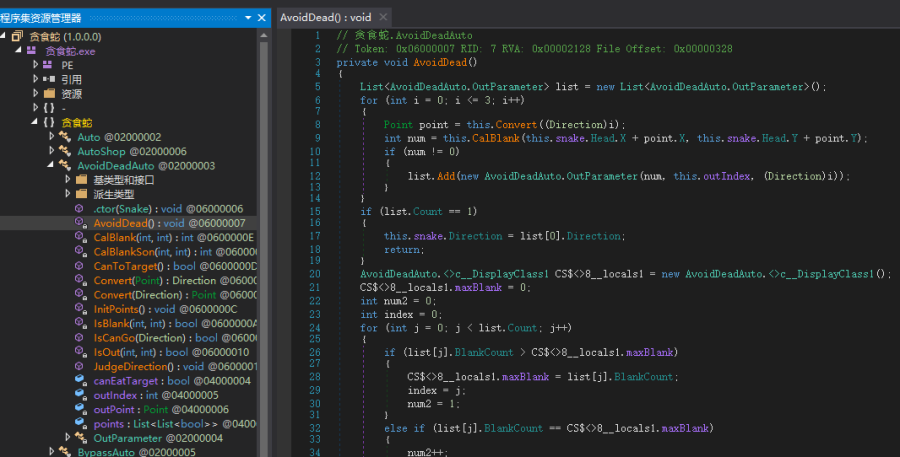The image size is (900, 457).
Task: Click the 资源 folder icon
Action: [49, 94]
